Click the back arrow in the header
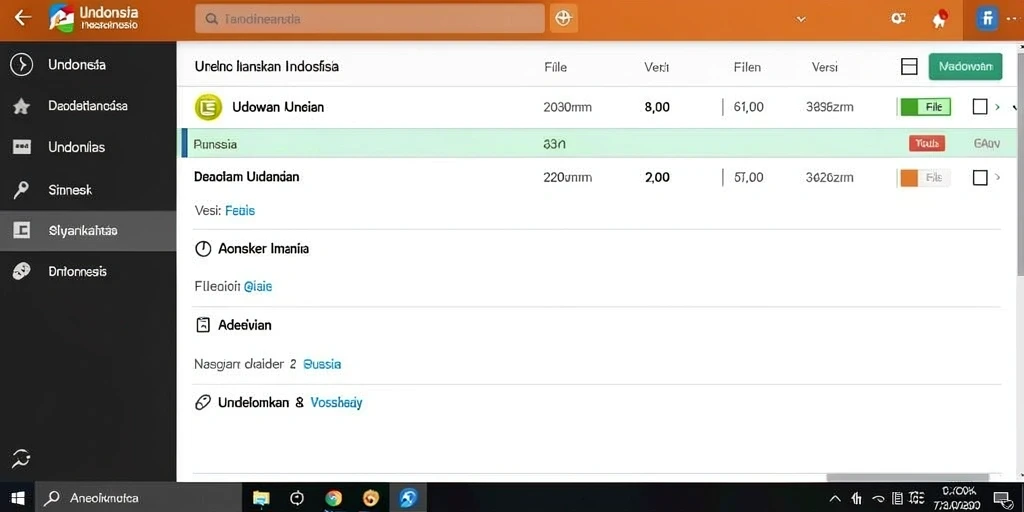The height and width of the screenshot is (512, 1024). click(23, 18)
